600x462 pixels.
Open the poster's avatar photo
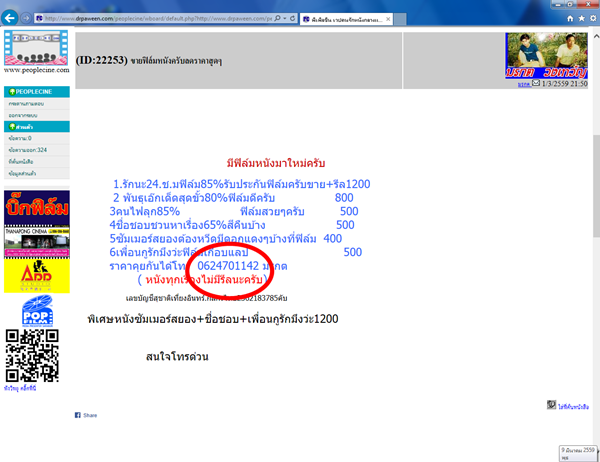pyautogui.click(x=546, y=56)
